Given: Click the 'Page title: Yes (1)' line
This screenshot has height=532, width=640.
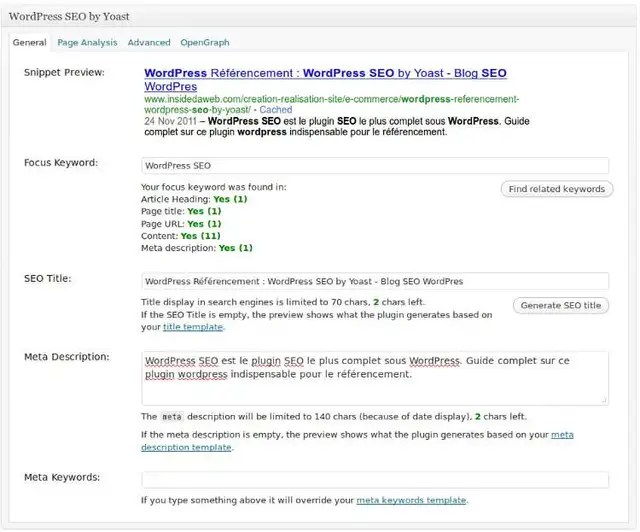Looking at the screenshot, I should pos(181,211).
